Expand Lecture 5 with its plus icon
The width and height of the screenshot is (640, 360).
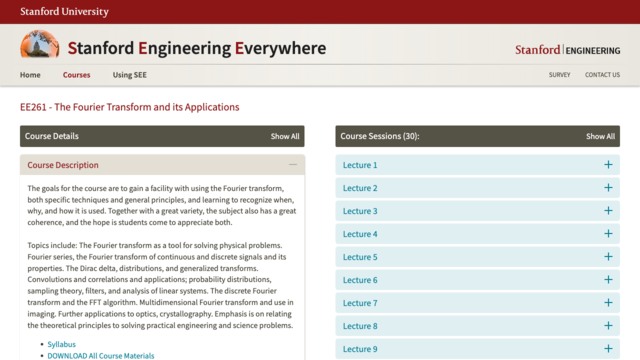(608, 257)
